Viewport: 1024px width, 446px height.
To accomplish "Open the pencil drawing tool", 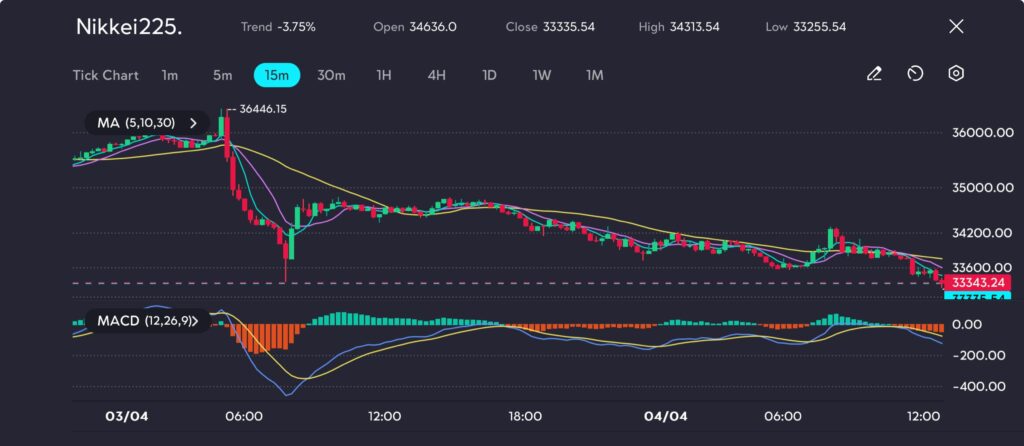I will pos(874,74).
